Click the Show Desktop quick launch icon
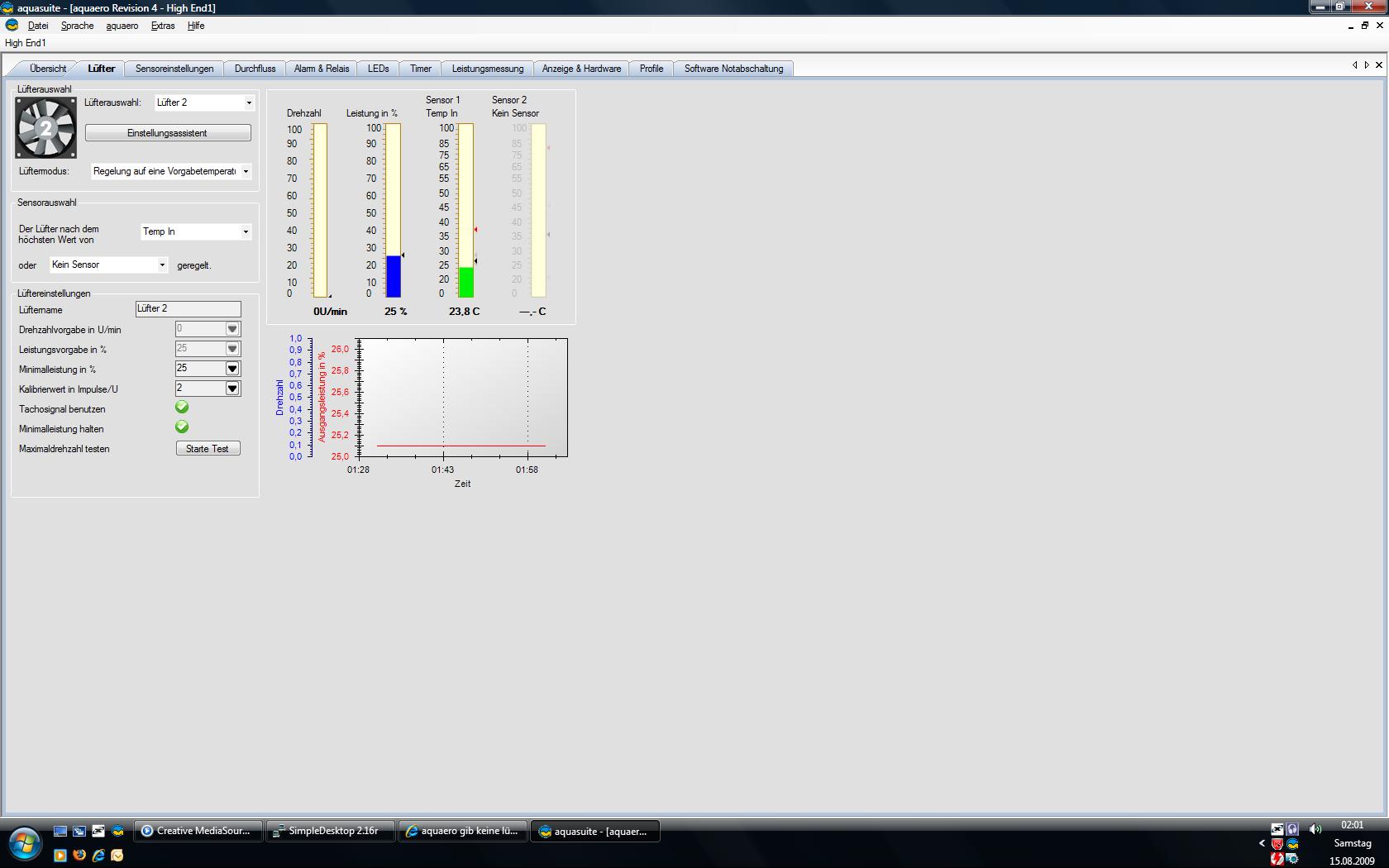This screenshot has width=1389, height=868. click(60, 831)
